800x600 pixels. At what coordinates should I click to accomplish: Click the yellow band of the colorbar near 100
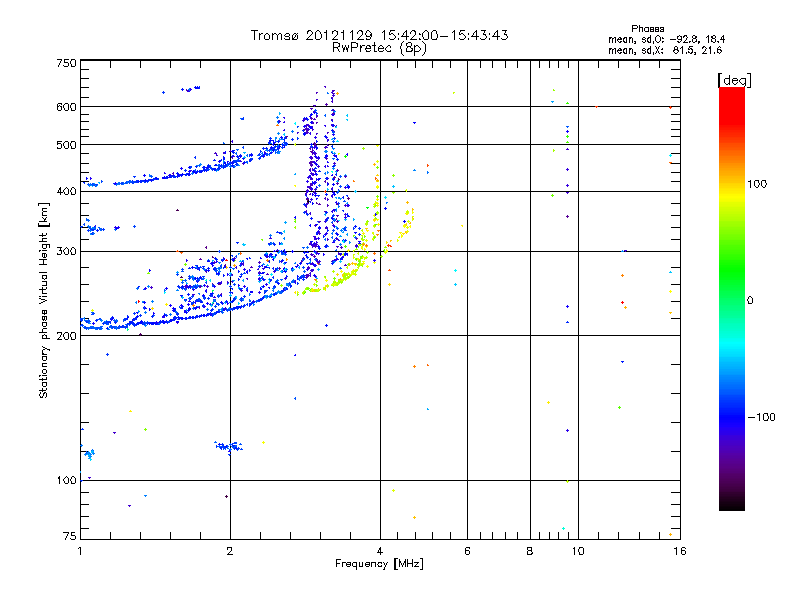click(x=732, y=191)
